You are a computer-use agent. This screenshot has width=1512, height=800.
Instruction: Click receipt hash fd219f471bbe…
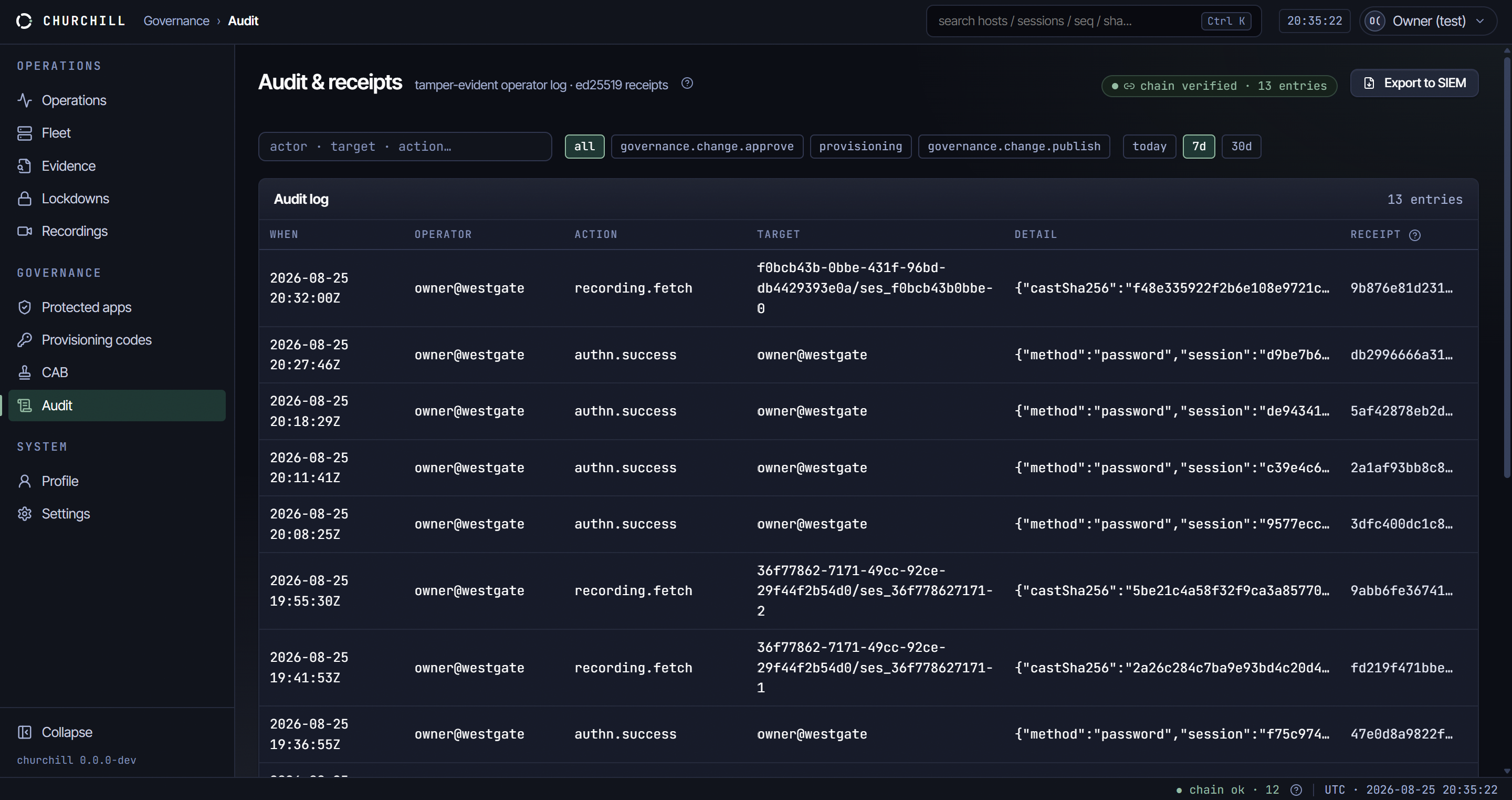click(x=1402, y=668)
